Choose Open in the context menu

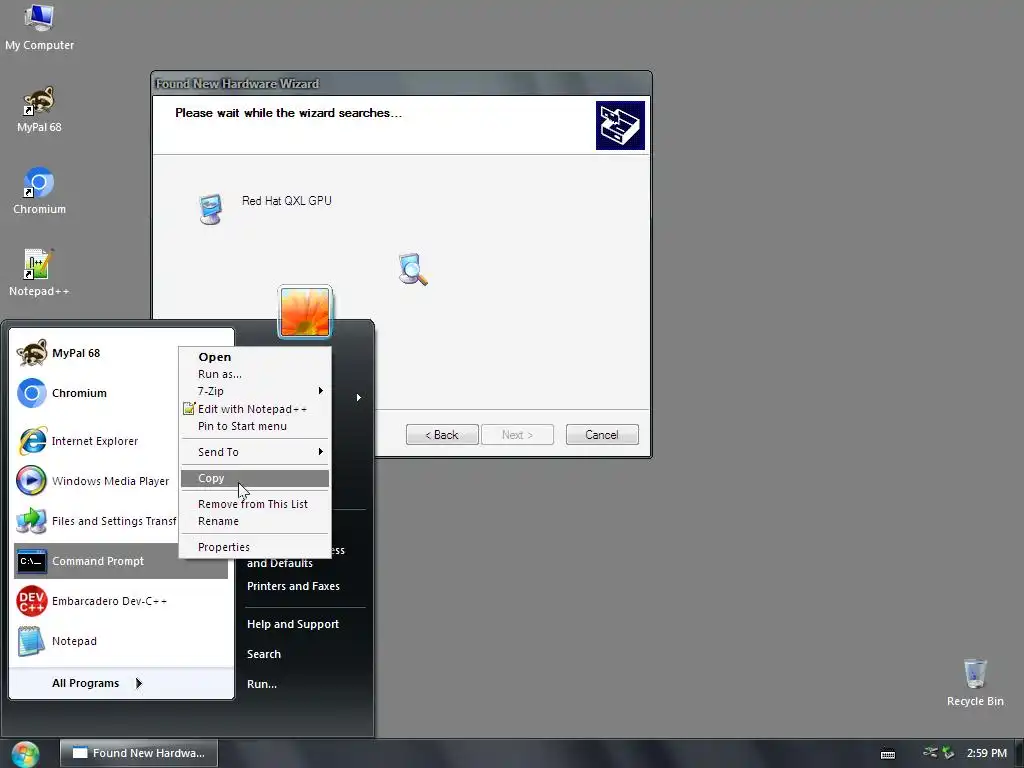tap(255, 357)
